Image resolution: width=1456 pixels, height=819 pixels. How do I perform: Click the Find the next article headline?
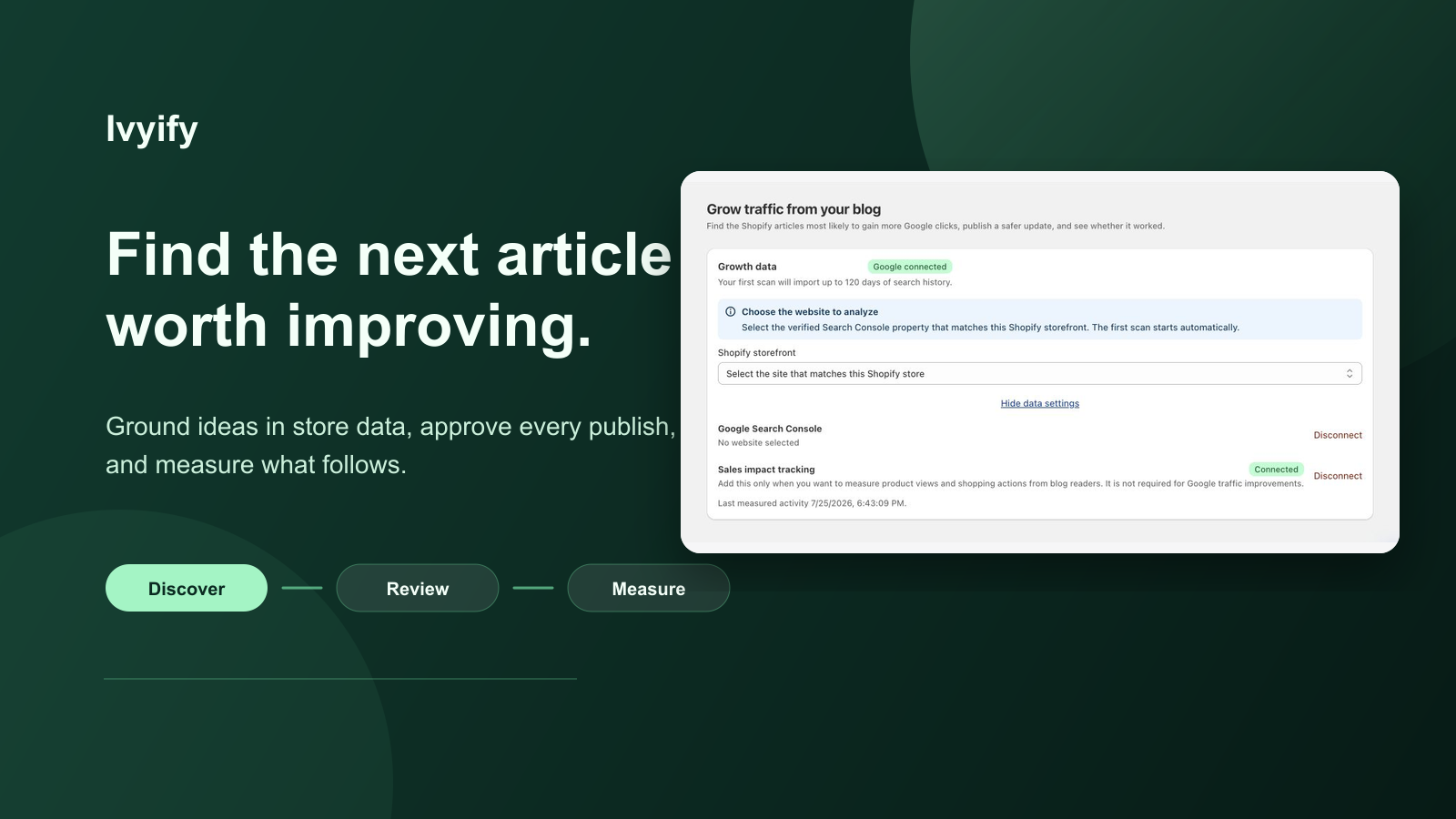pyautogui.click(x=389, y=289)
